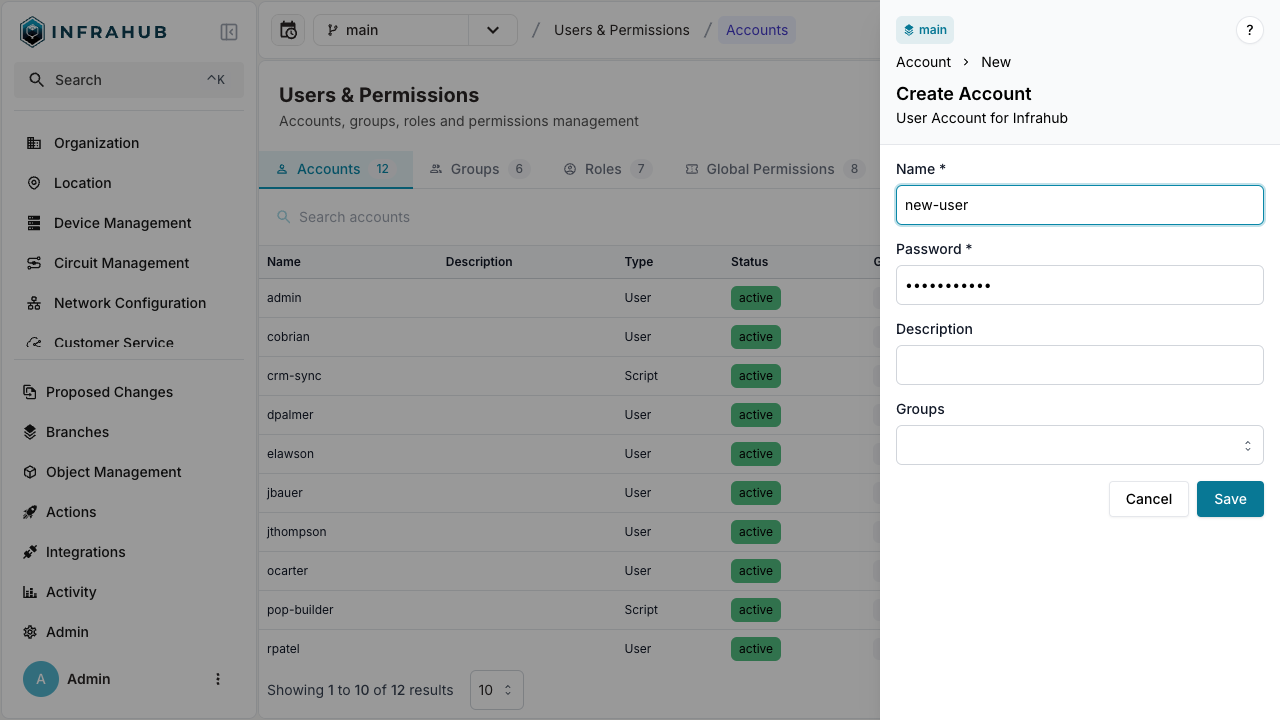Viewport: 1280px width, 720px height.
Task: Cancel account creation
Action: coord(1148,499)
